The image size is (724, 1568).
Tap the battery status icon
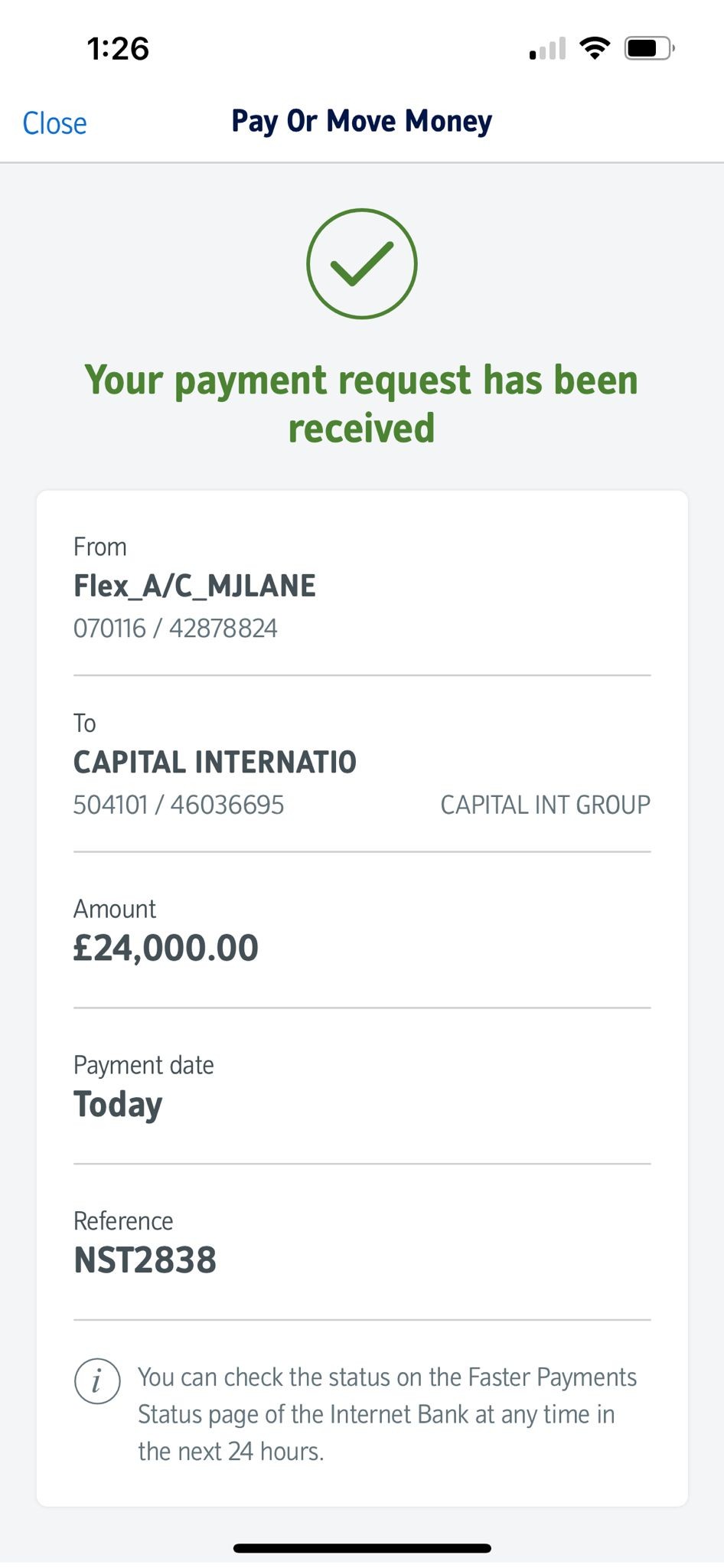[x=648, y=48]
